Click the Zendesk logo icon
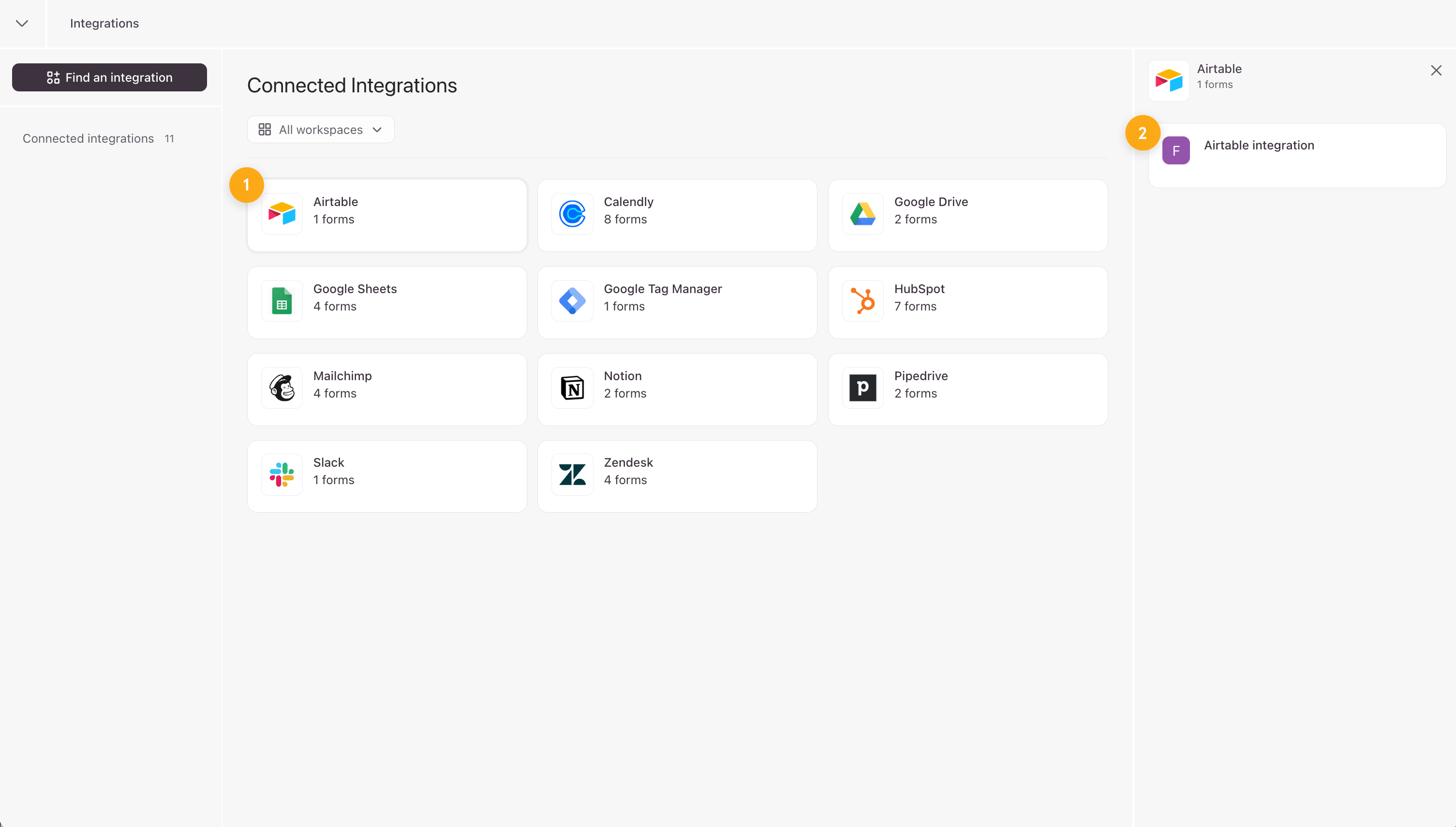The image size is (1456, 827). tap(572, 474)
